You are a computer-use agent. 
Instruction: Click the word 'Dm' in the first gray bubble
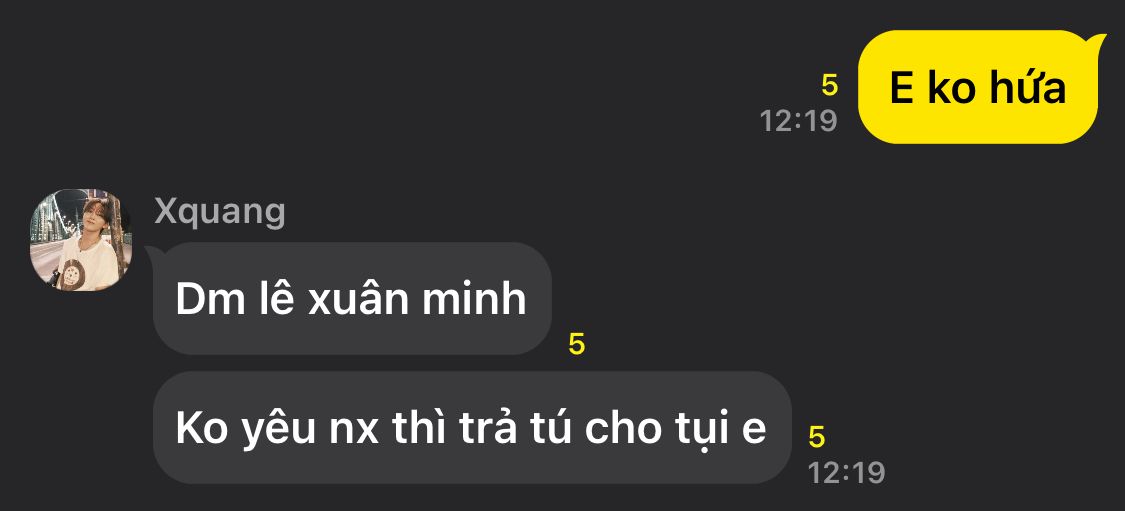203,299
